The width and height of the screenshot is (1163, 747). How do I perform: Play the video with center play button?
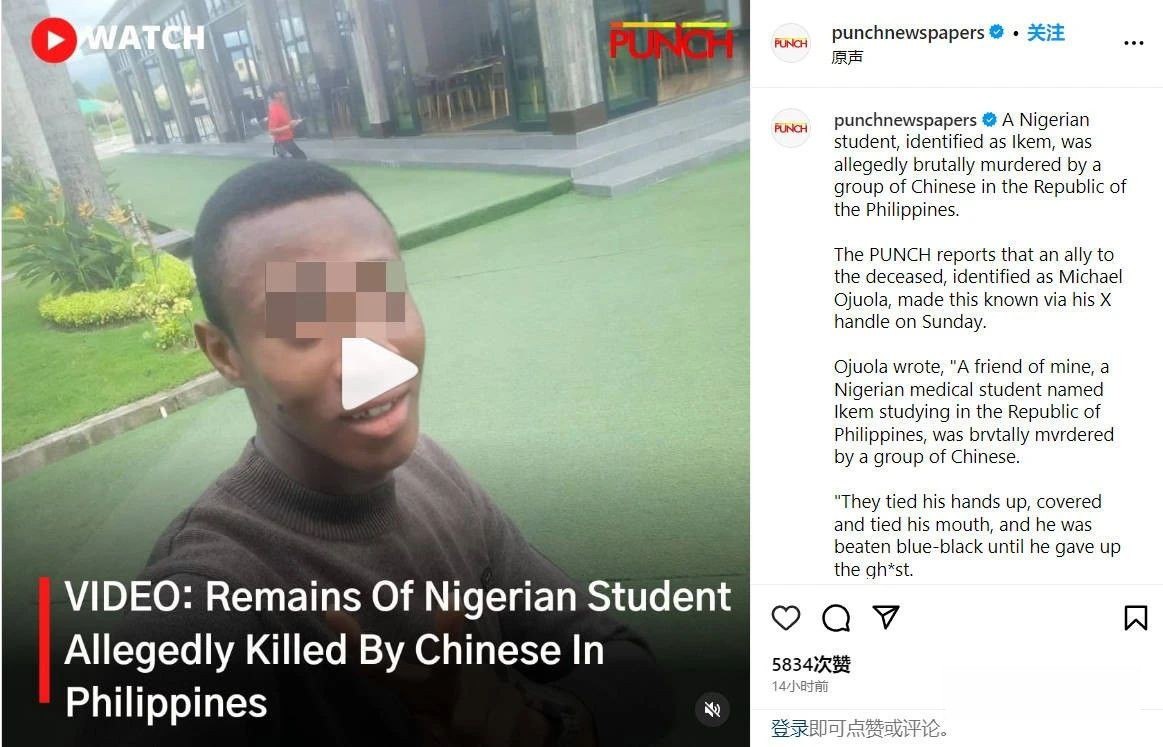pos(378,373)
